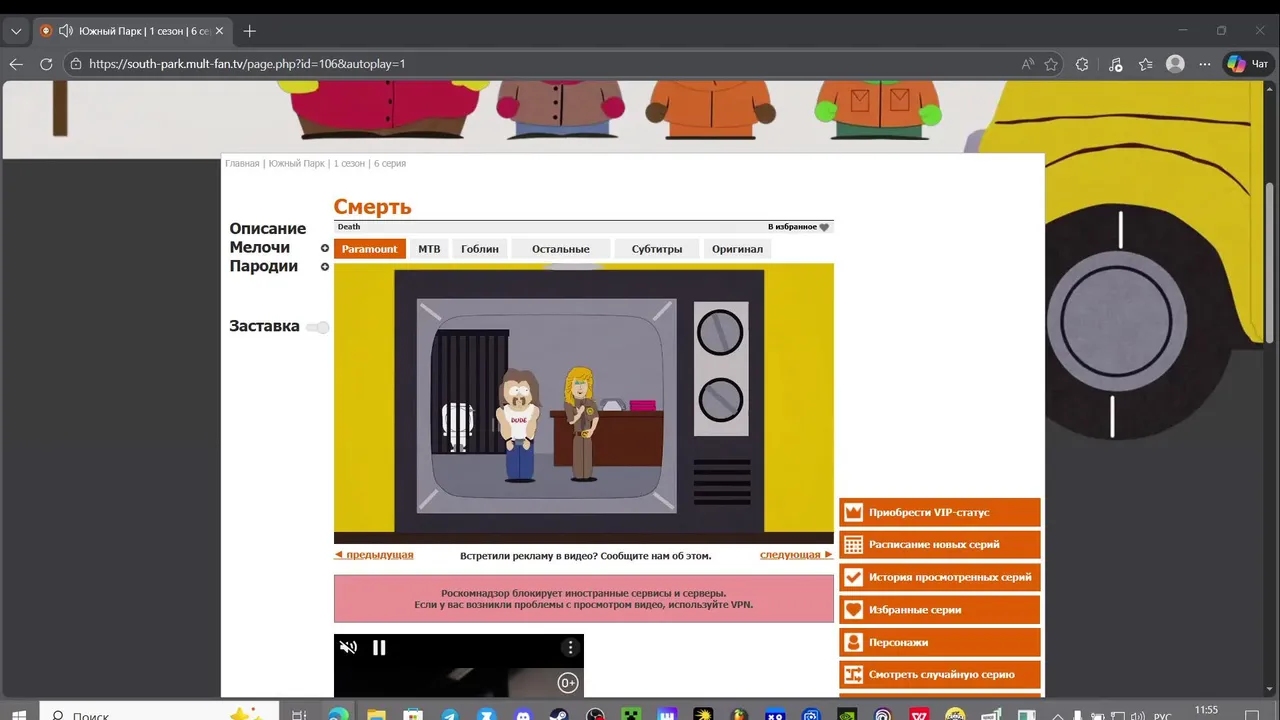Viewport: 1280px width, 720px height.
Task: Open a new tab with the plus button
Action: (x=250, y=31)
